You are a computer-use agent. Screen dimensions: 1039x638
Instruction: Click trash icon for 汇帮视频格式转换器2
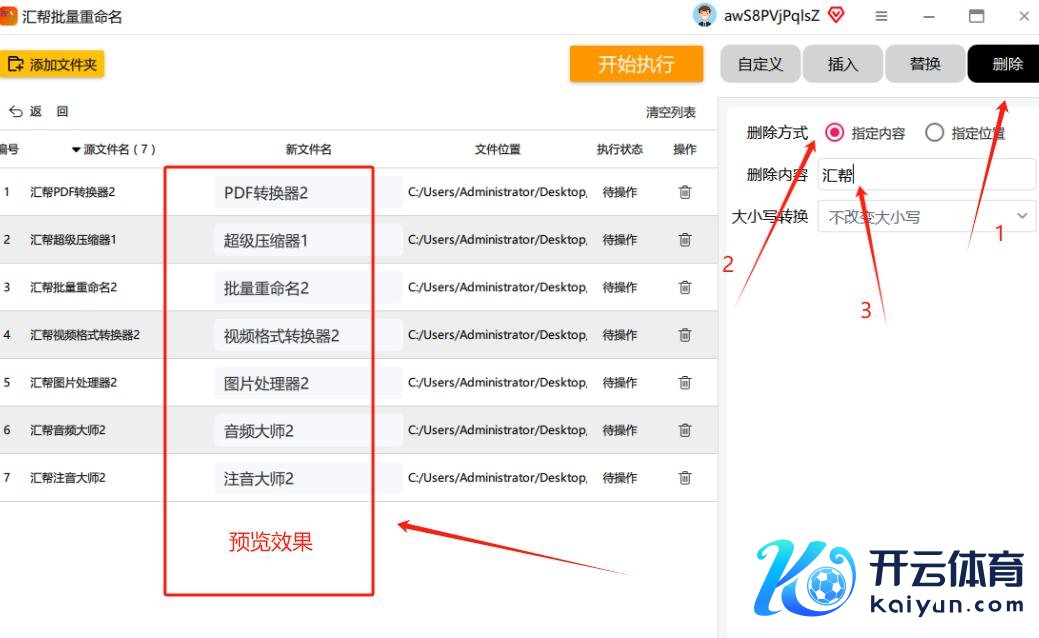(685, 335)
